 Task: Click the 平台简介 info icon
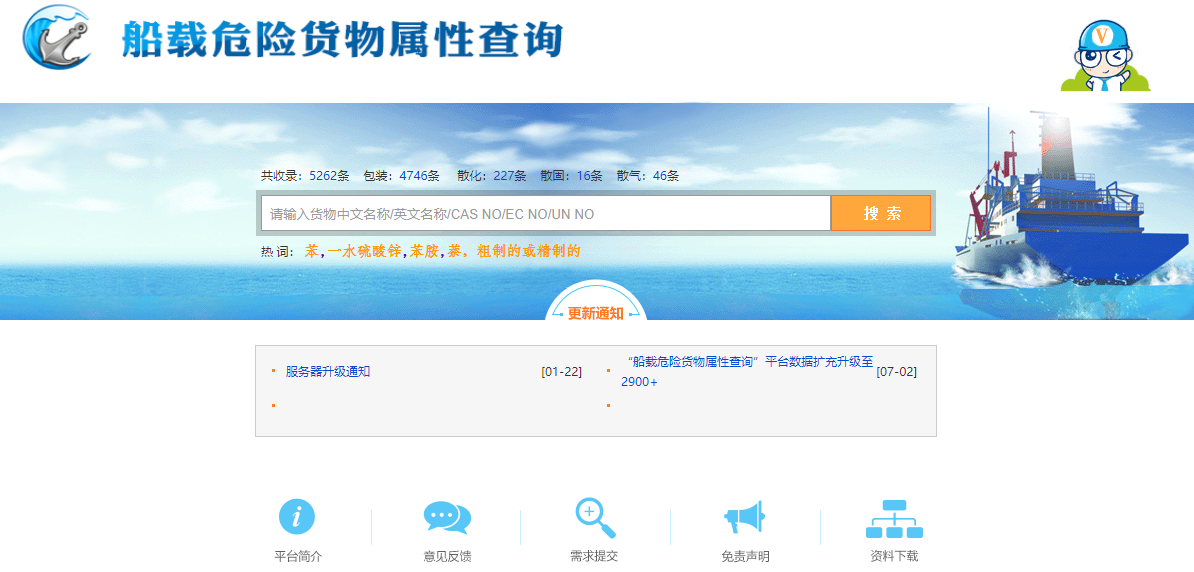pyautogui.click(x=297, y=517)
